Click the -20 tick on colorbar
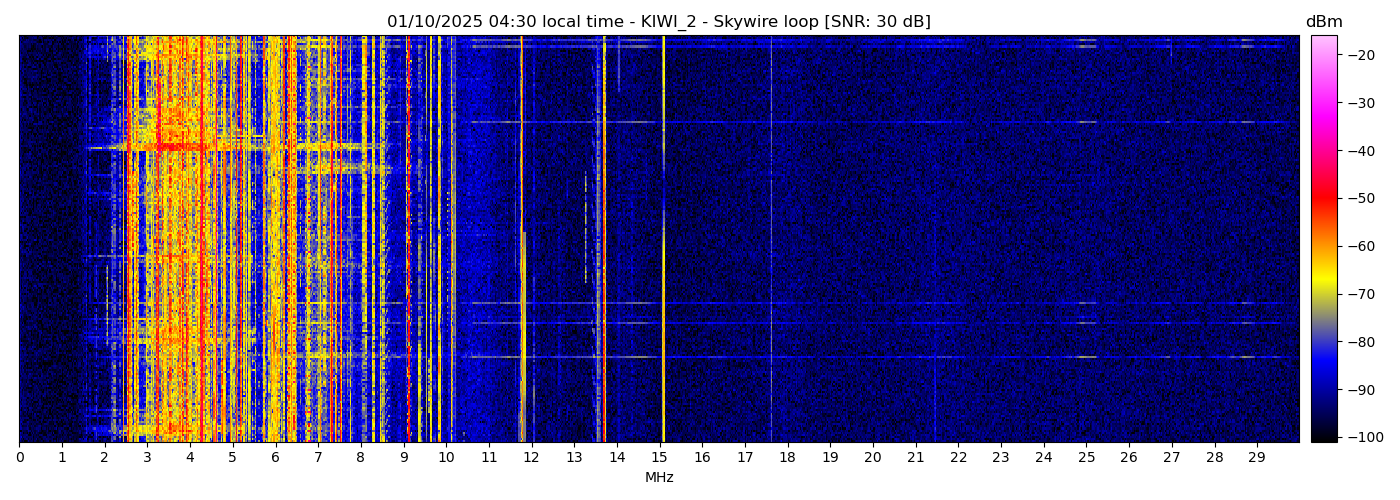 coord(1359,55)
